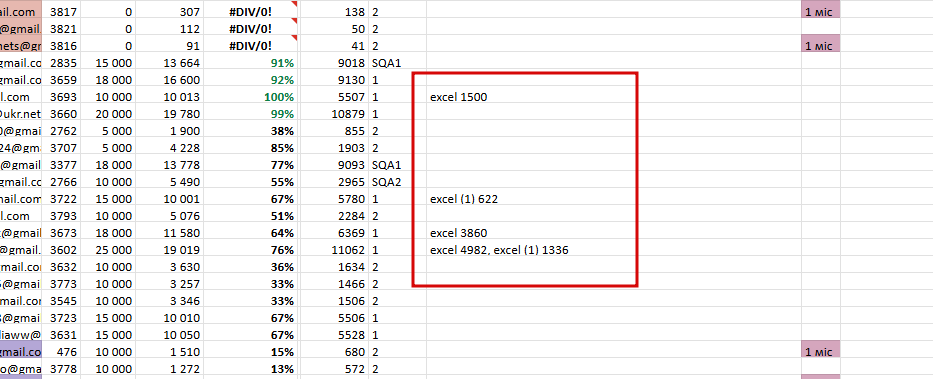Select the green 99% cell
Viewport: 933px width, 379px height.
pos(251,114)
